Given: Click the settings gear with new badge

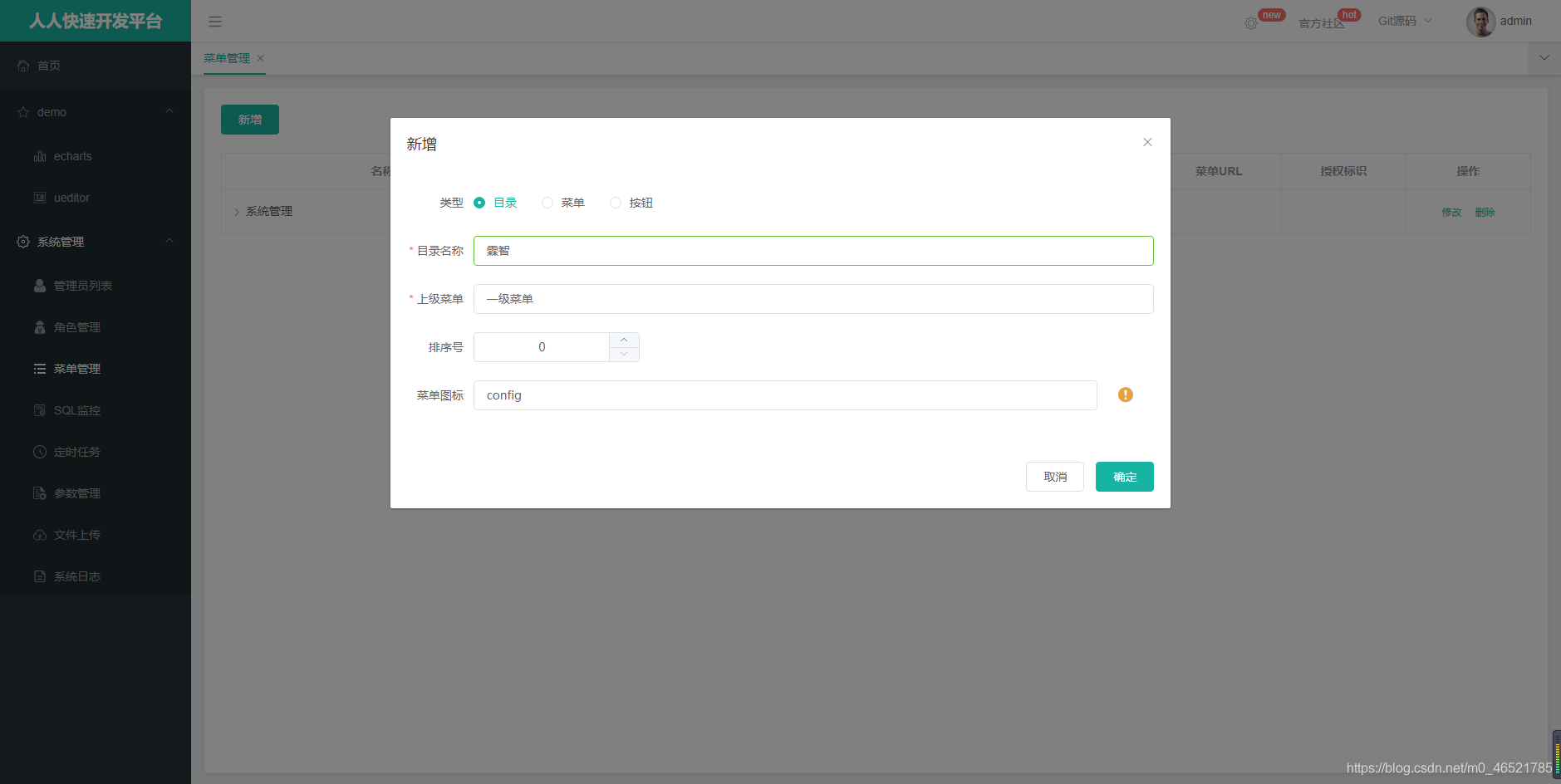Looking at the screenshot, I should (x=1251, y=22).
